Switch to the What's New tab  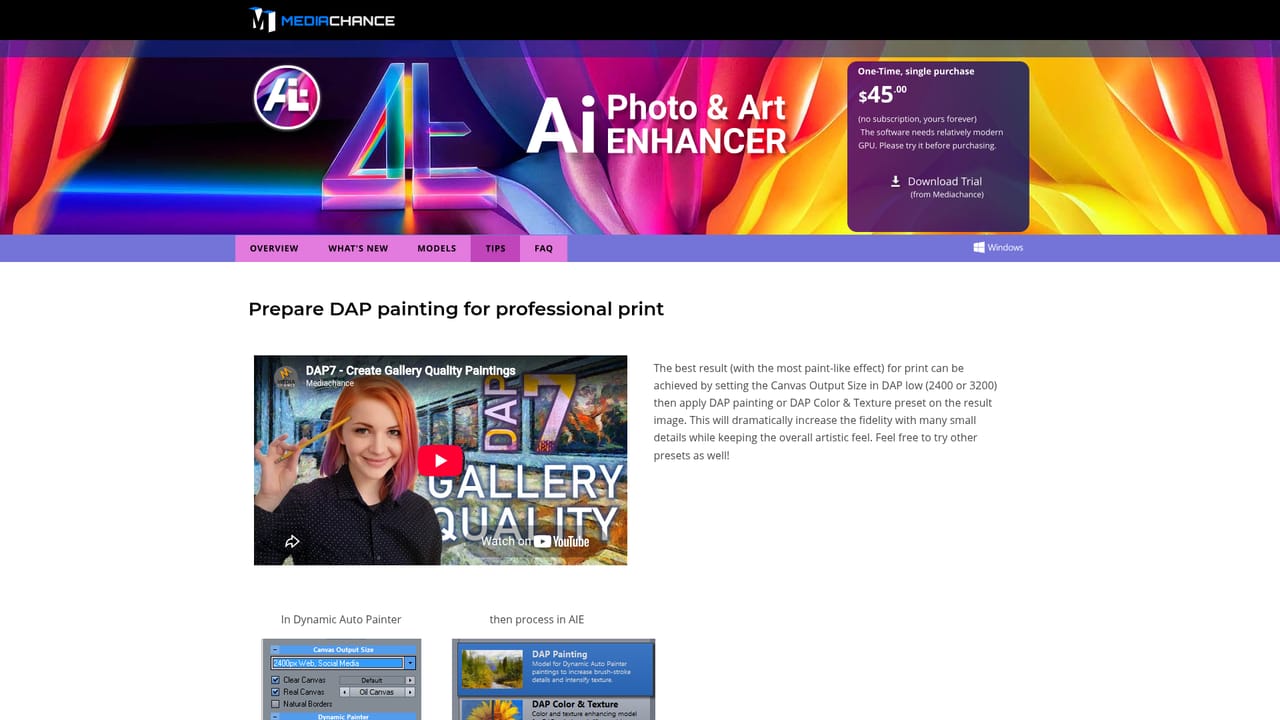coord(358,248)
